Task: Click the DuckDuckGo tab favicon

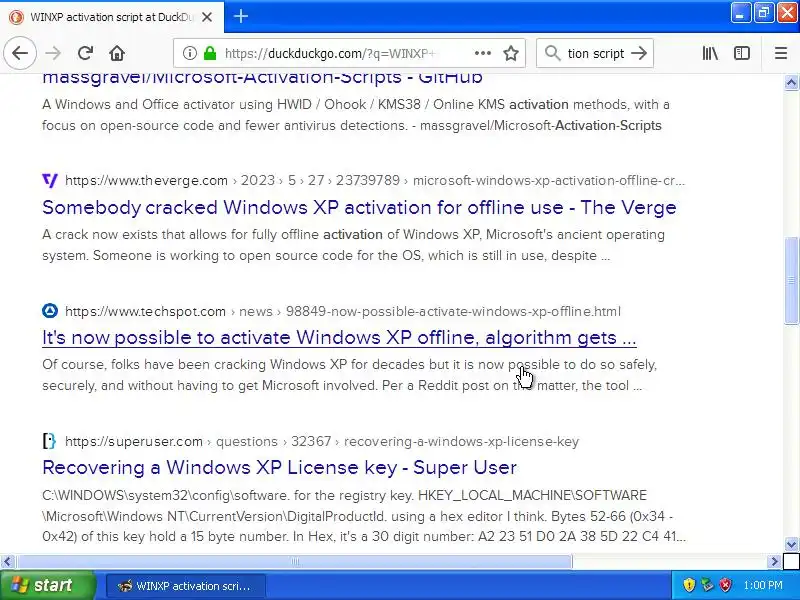Action: tap(16, 17)
